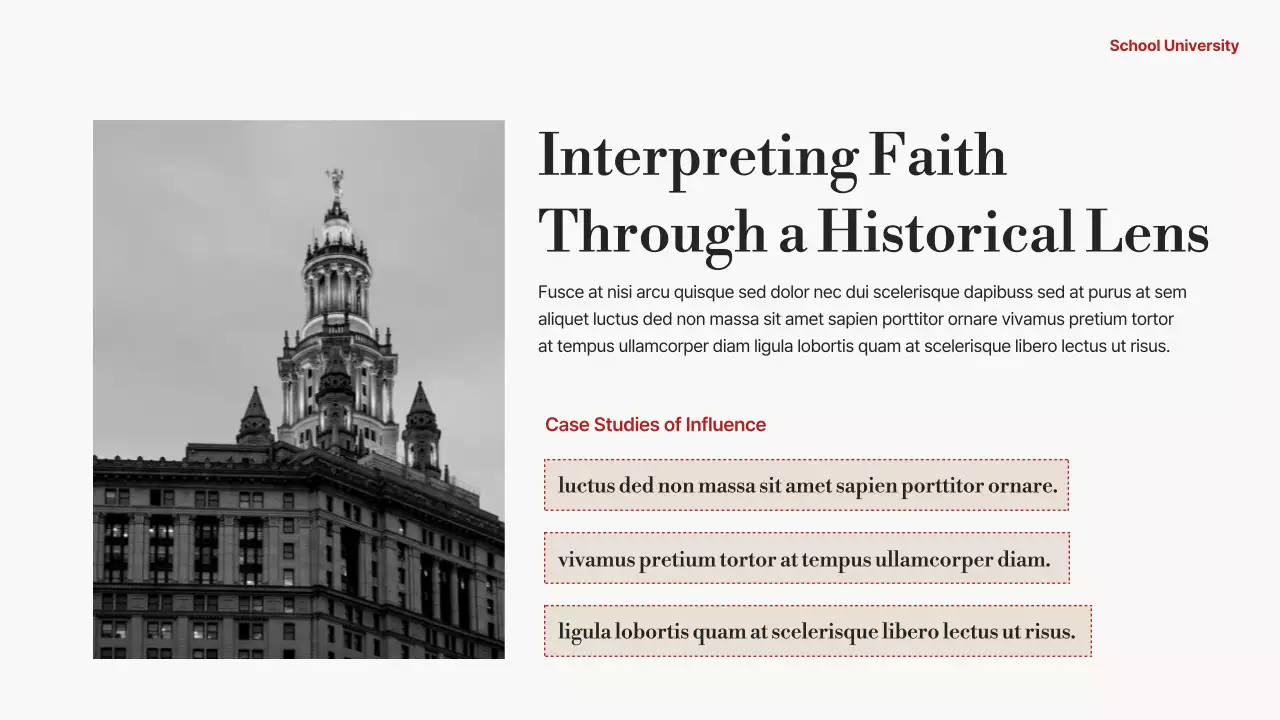
Task: Select the word Faith in the heading
Action: (x=935, y=155)
